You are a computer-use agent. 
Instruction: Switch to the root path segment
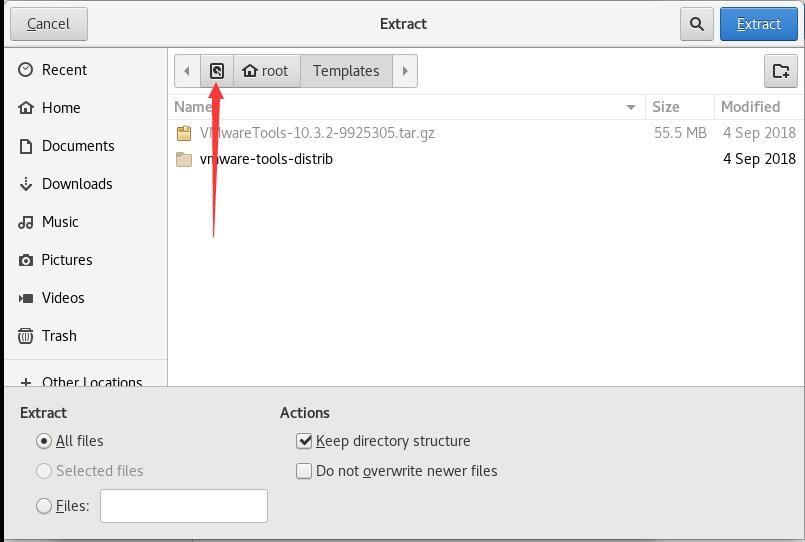(266, 71)
